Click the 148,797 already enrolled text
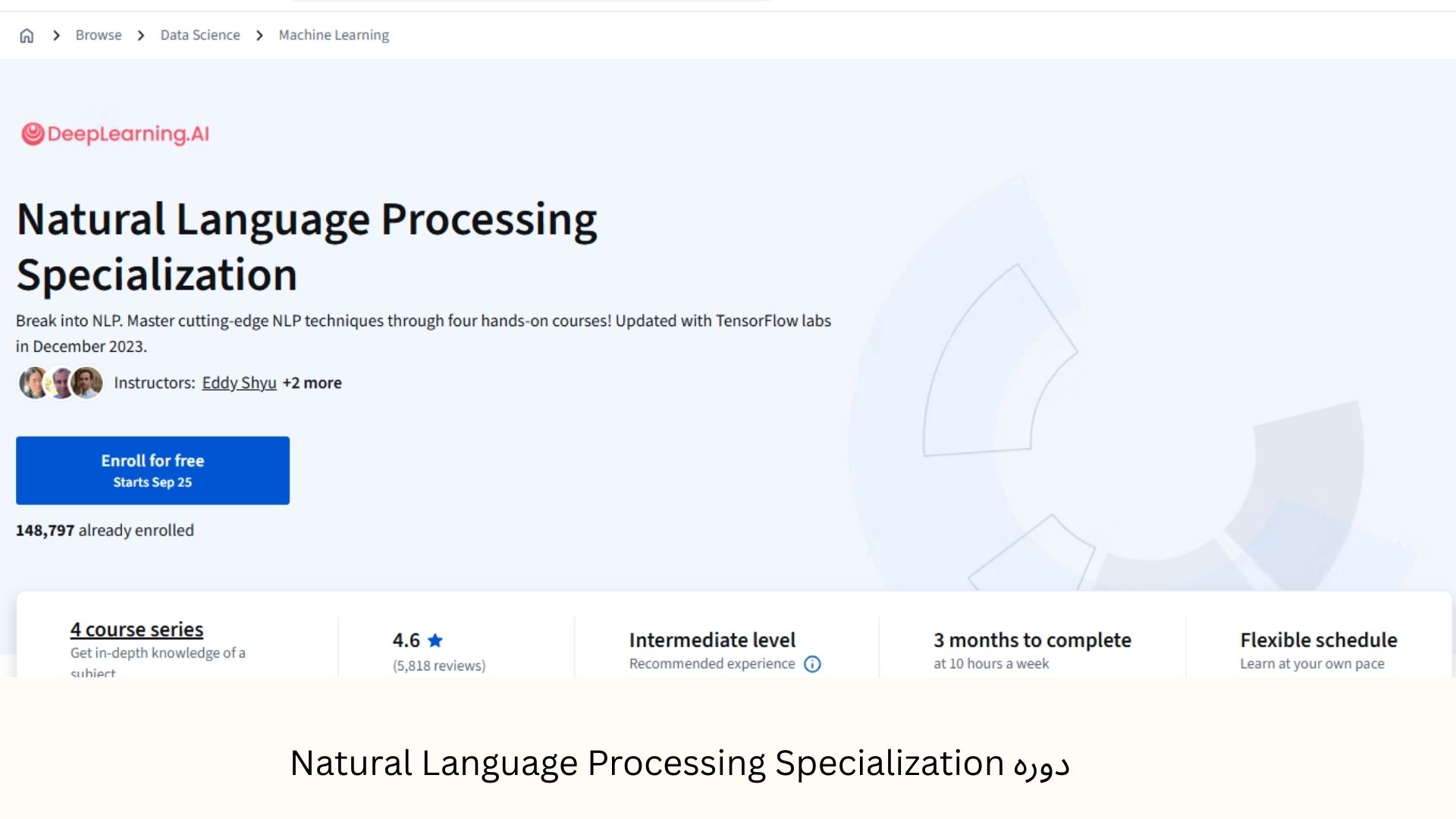Viewport: 1456px width, 819px height. (105, 530)
